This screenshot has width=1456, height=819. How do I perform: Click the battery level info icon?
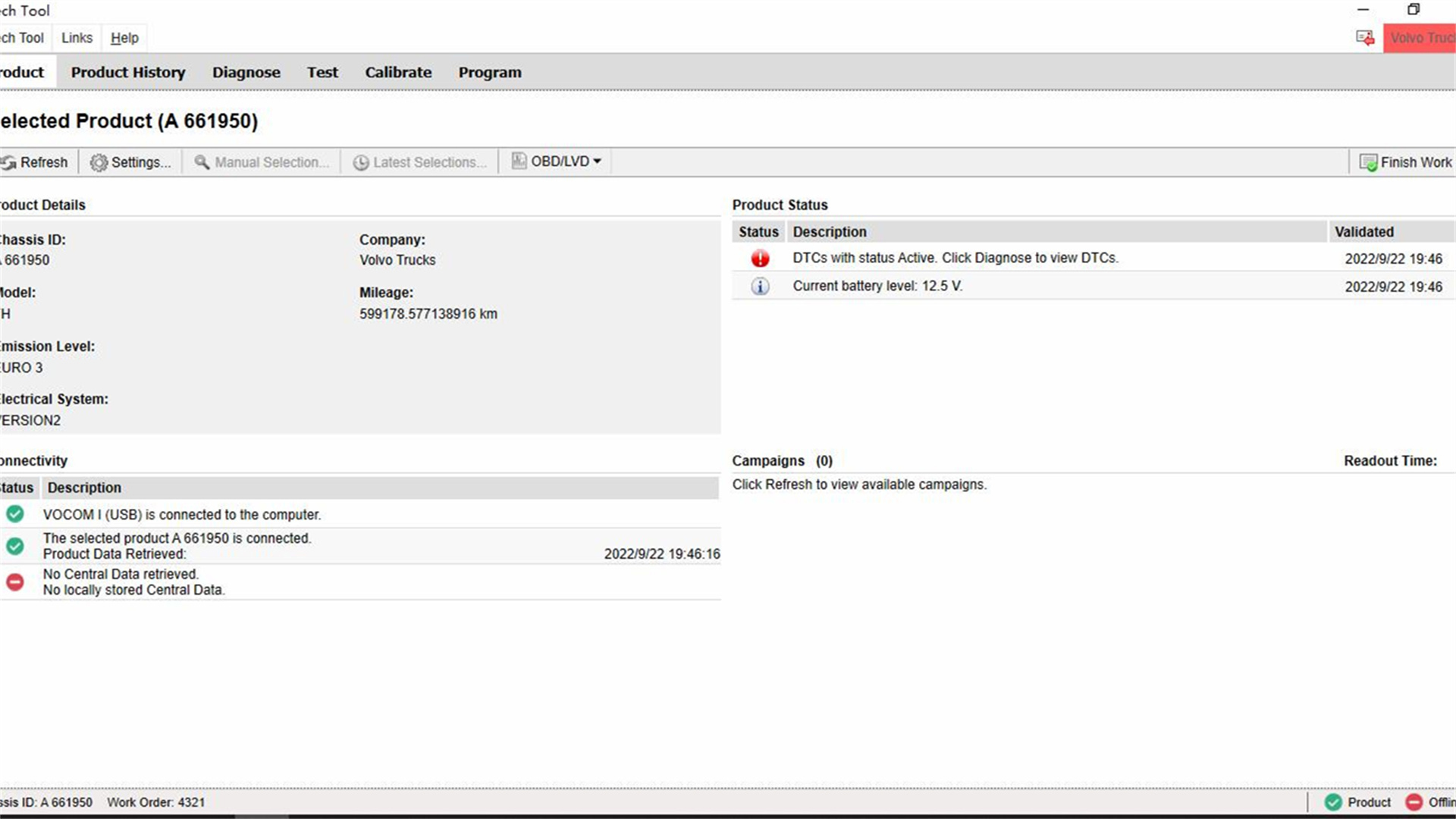click(x=760, y=287)
